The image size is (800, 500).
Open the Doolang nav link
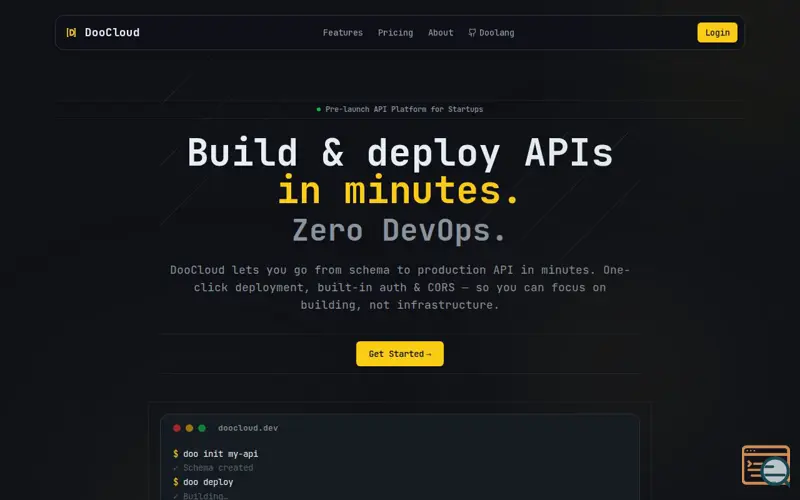(491, 33)
